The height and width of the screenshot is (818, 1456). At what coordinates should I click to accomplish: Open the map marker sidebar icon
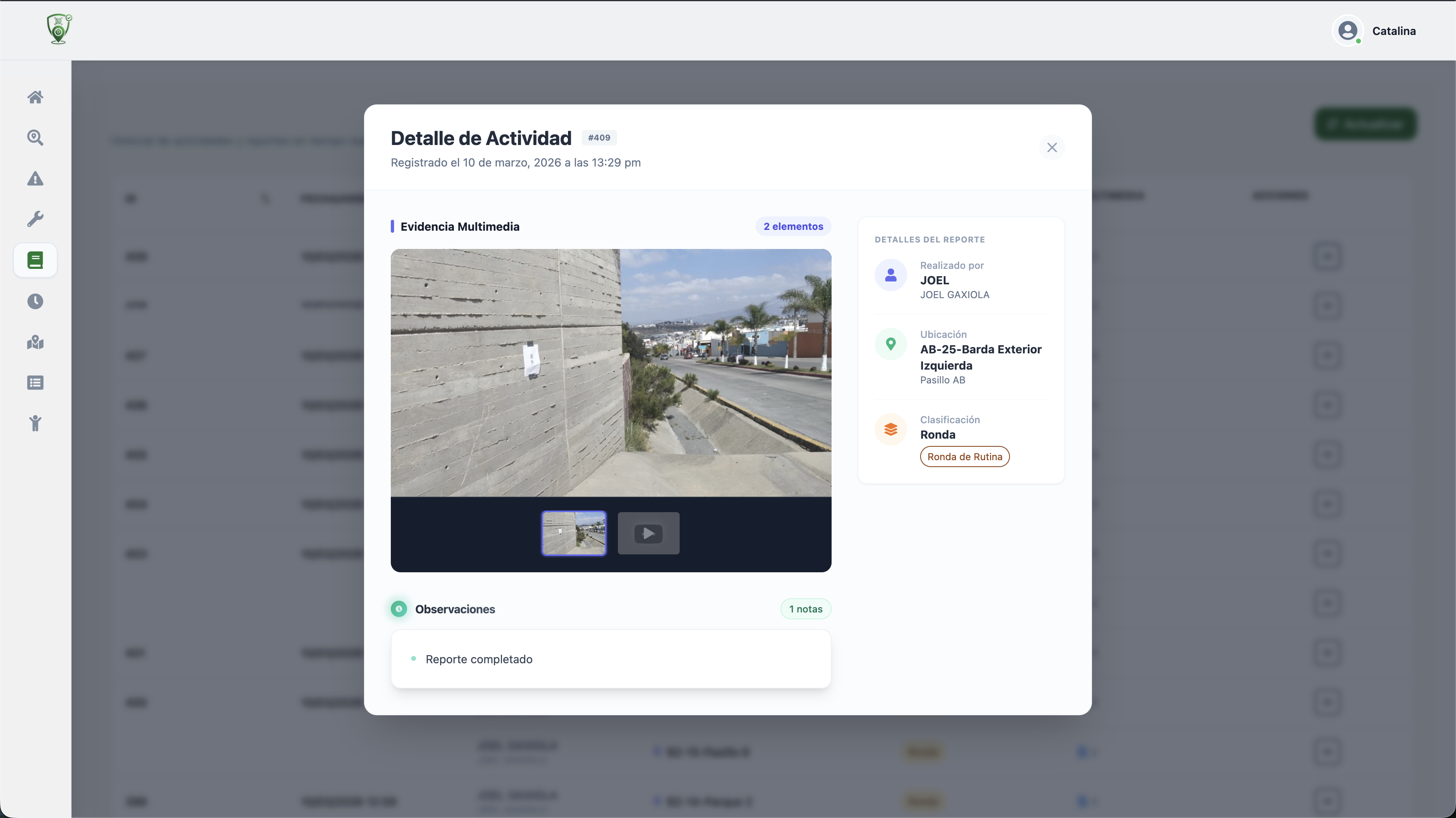coord(35,342)
